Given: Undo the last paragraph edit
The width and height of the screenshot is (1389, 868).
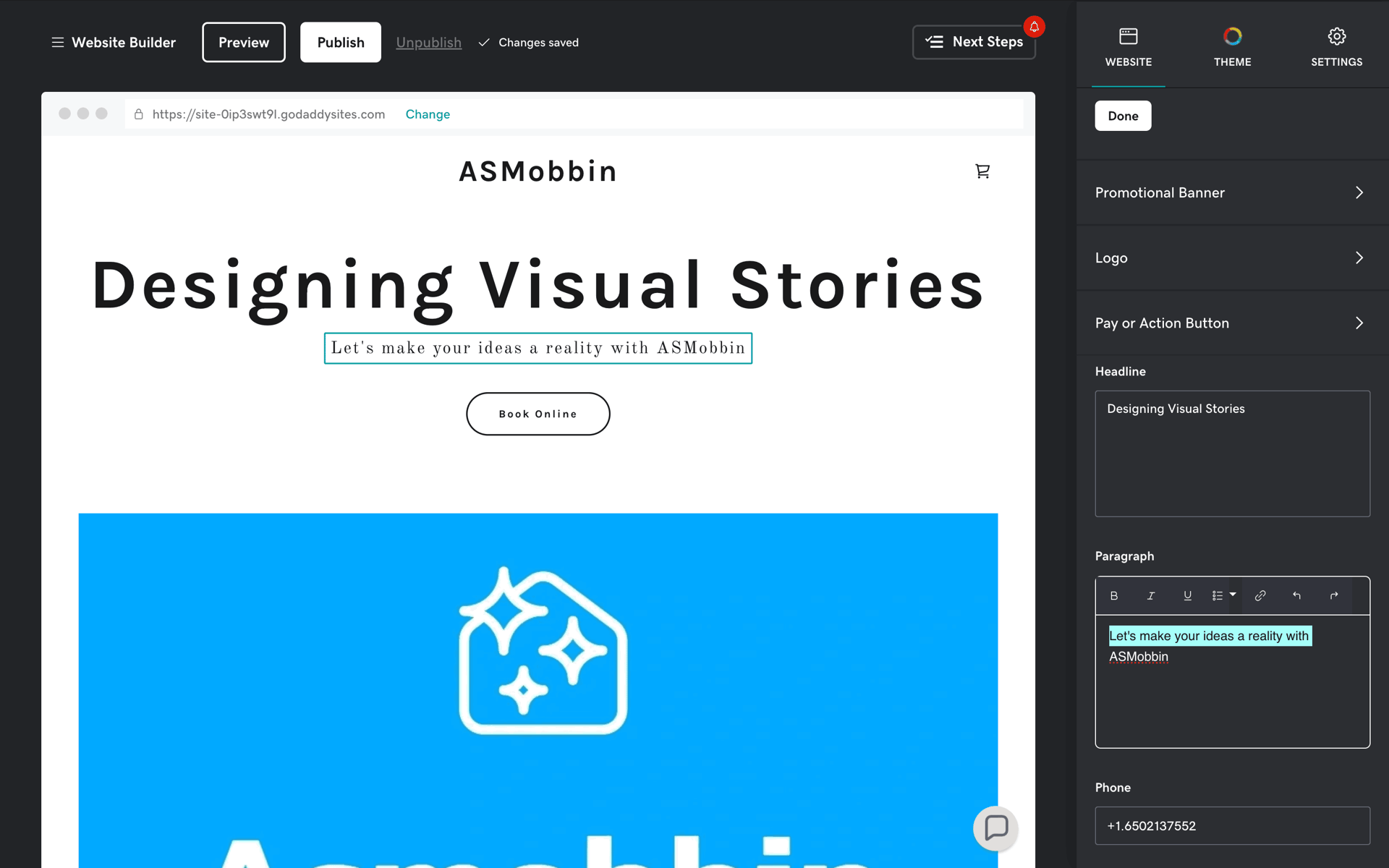Looking at the screenshot, I should point(1297,595).
